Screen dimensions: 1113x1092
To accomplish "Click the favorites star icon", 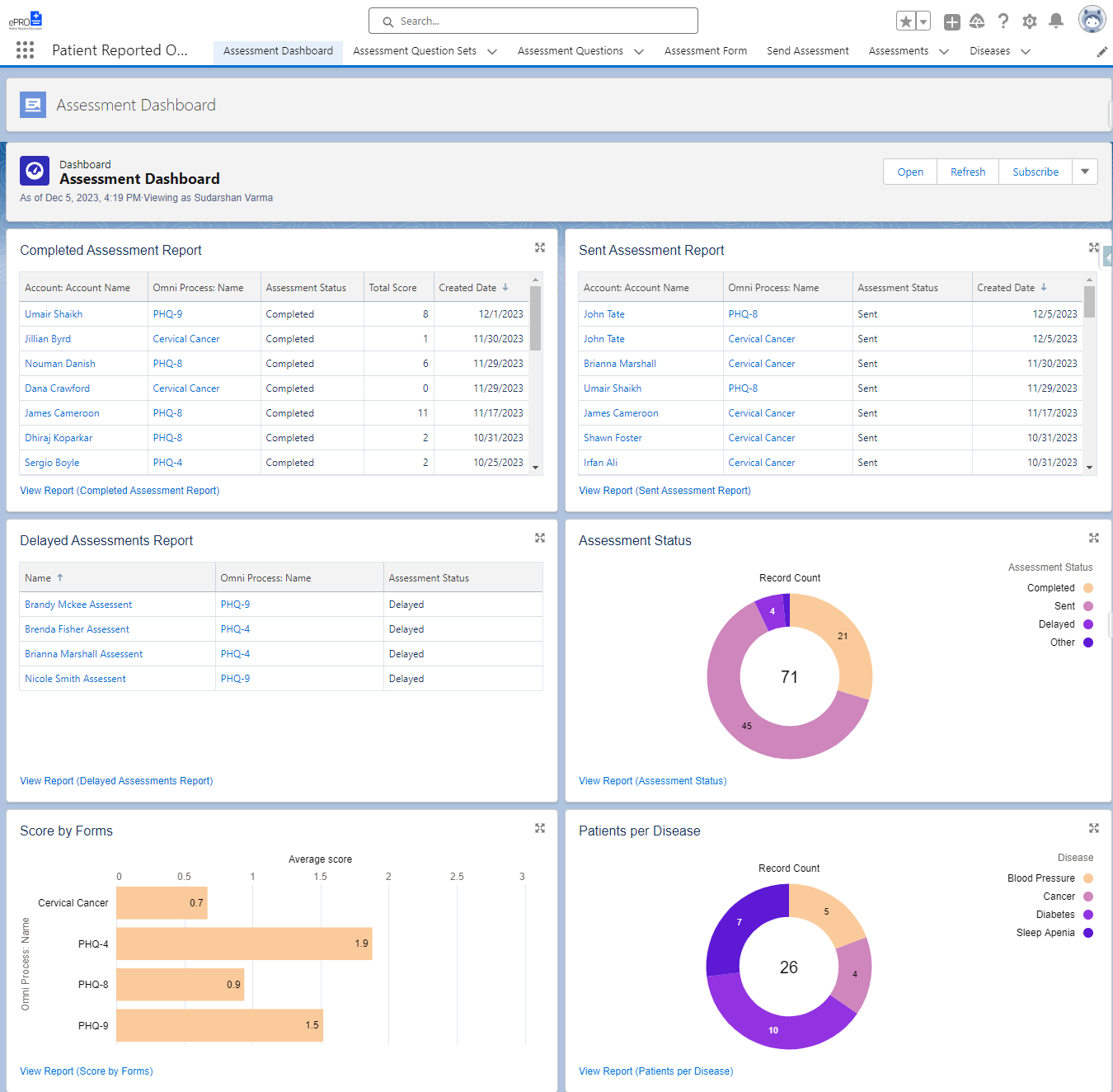I will tap(908, 20).
